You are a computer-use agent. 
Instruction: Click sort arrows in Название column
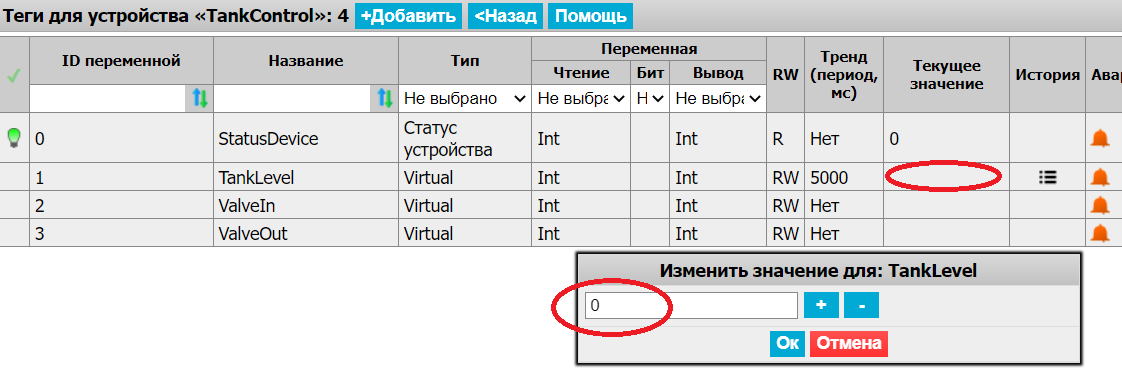(x=385, y=98)
